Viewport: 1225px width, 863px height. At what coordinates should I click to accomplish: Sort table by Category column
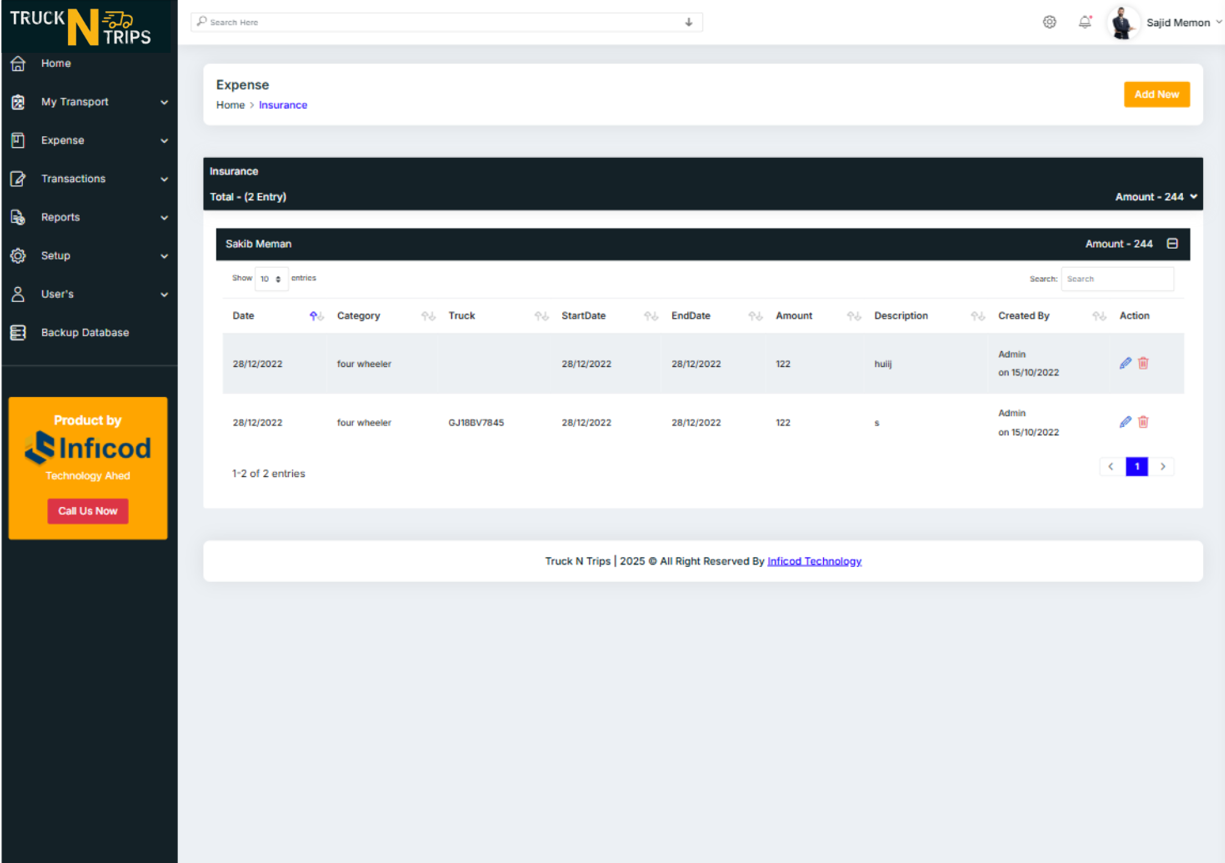(x=428, y=316)
